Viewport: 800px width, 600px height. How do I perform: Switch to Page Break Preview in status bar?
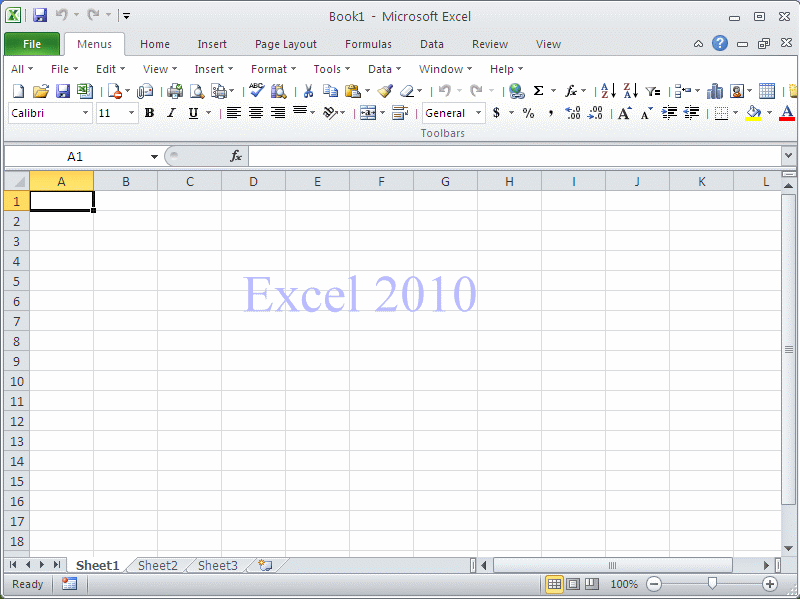(592, 584)
